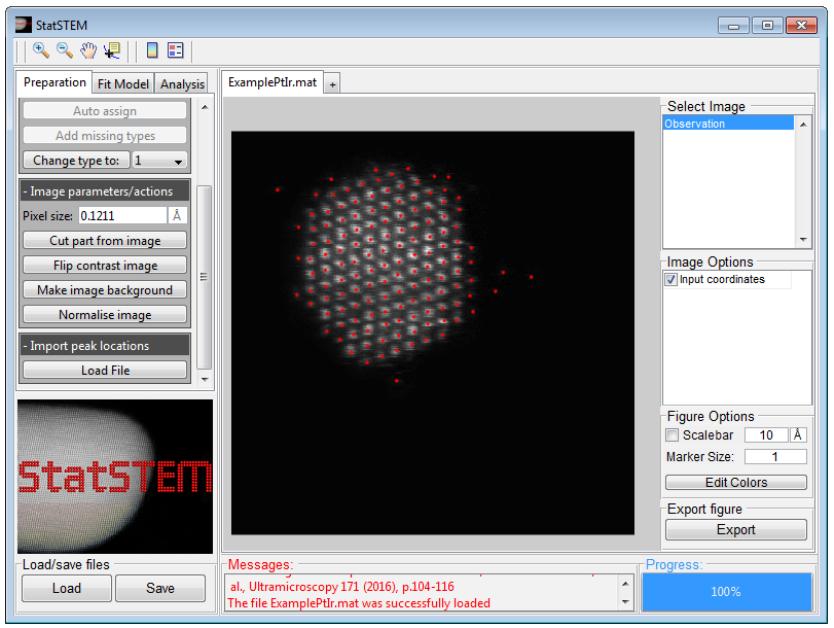834x628 pixels.
Task: Open the Change type dropdown
Action: [x=161, y=160]
